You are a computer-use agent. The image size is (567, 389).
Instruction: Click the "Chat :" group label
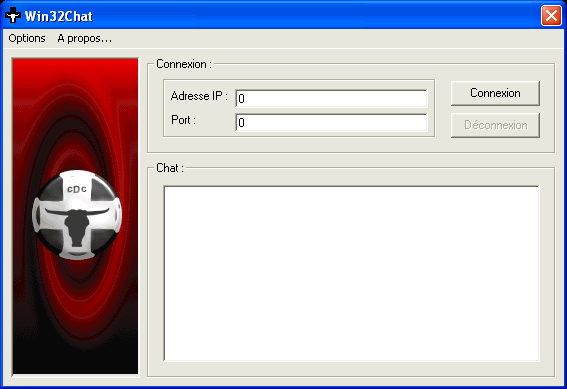pyautogui.click(x=170, y=168)
